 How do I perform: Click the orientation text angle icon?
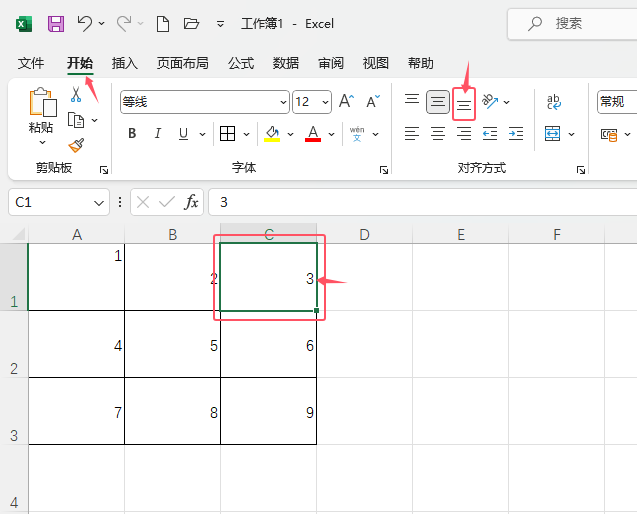point(490,101)
